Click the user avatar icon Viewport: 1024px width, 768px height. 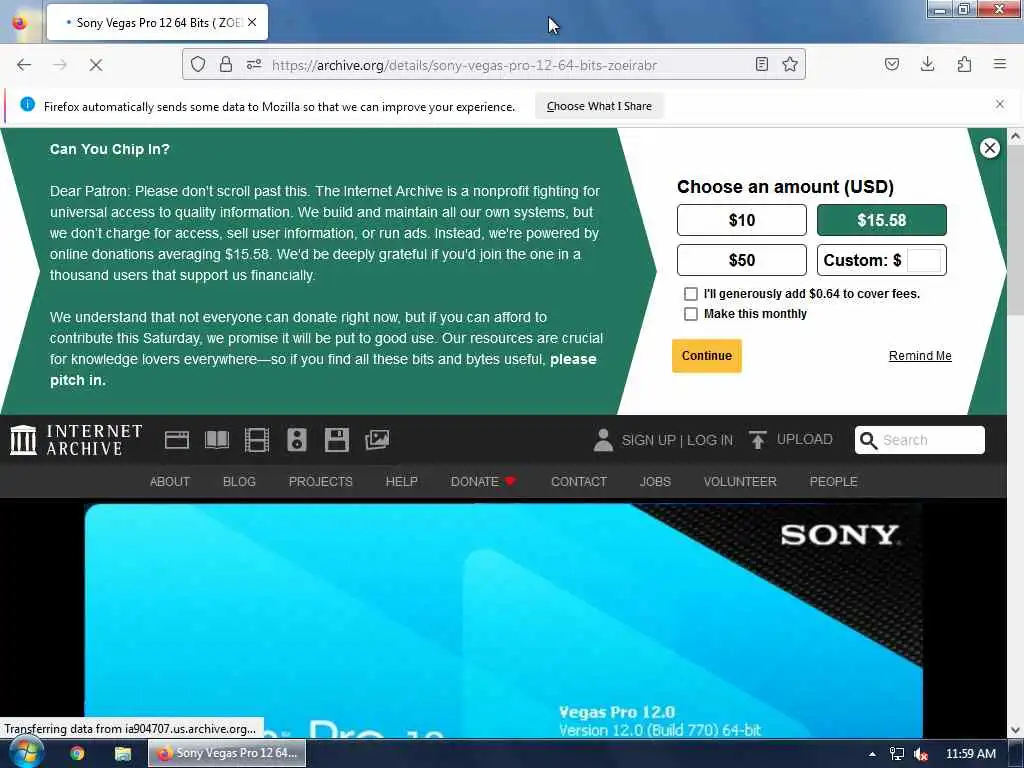tap(603, 440)
